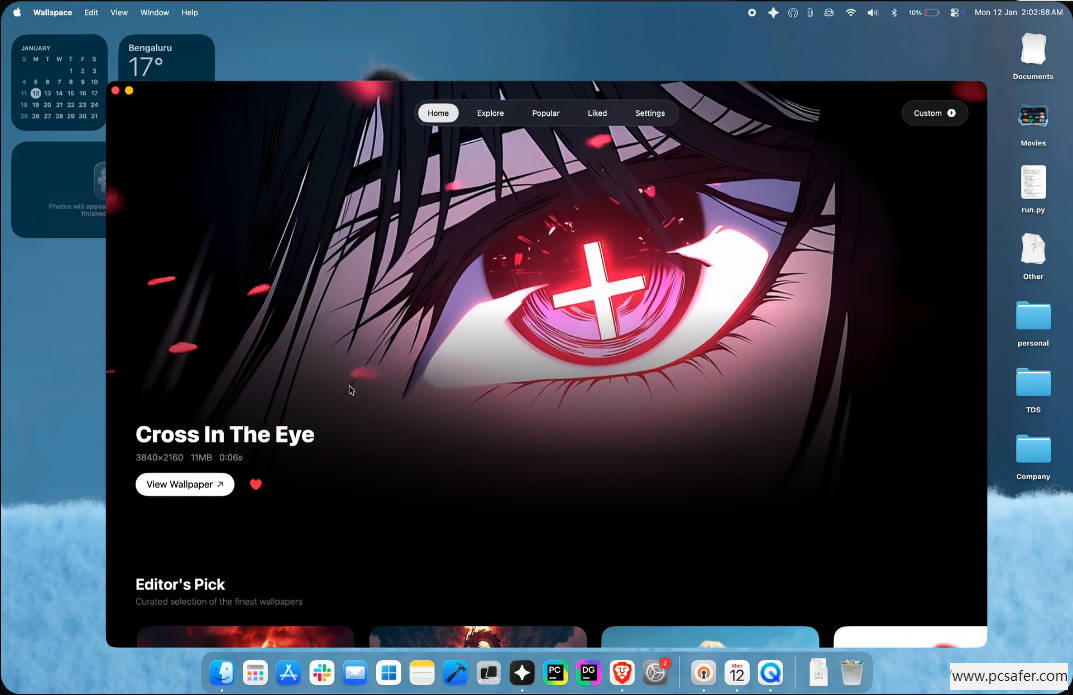Screen dimensions: 1073x695
Task: Open the Company folder on the desktop
Action: click(1033, 450)
